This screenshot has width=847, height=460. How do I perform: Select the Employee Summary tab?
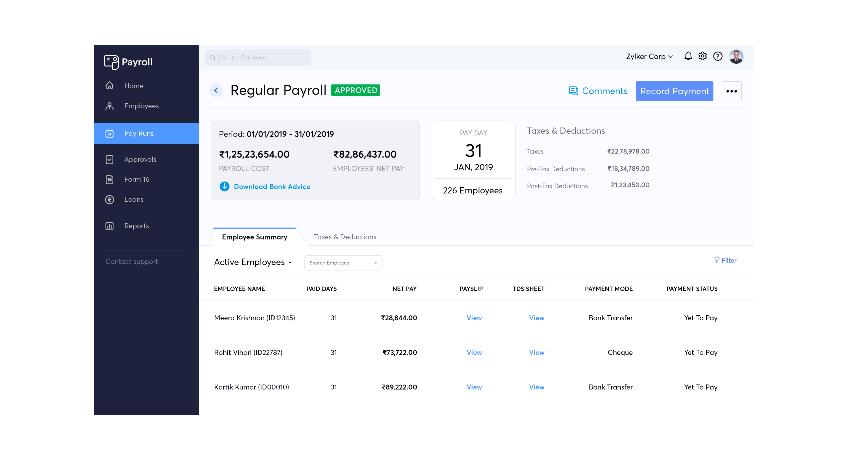(x=254, y=236)
